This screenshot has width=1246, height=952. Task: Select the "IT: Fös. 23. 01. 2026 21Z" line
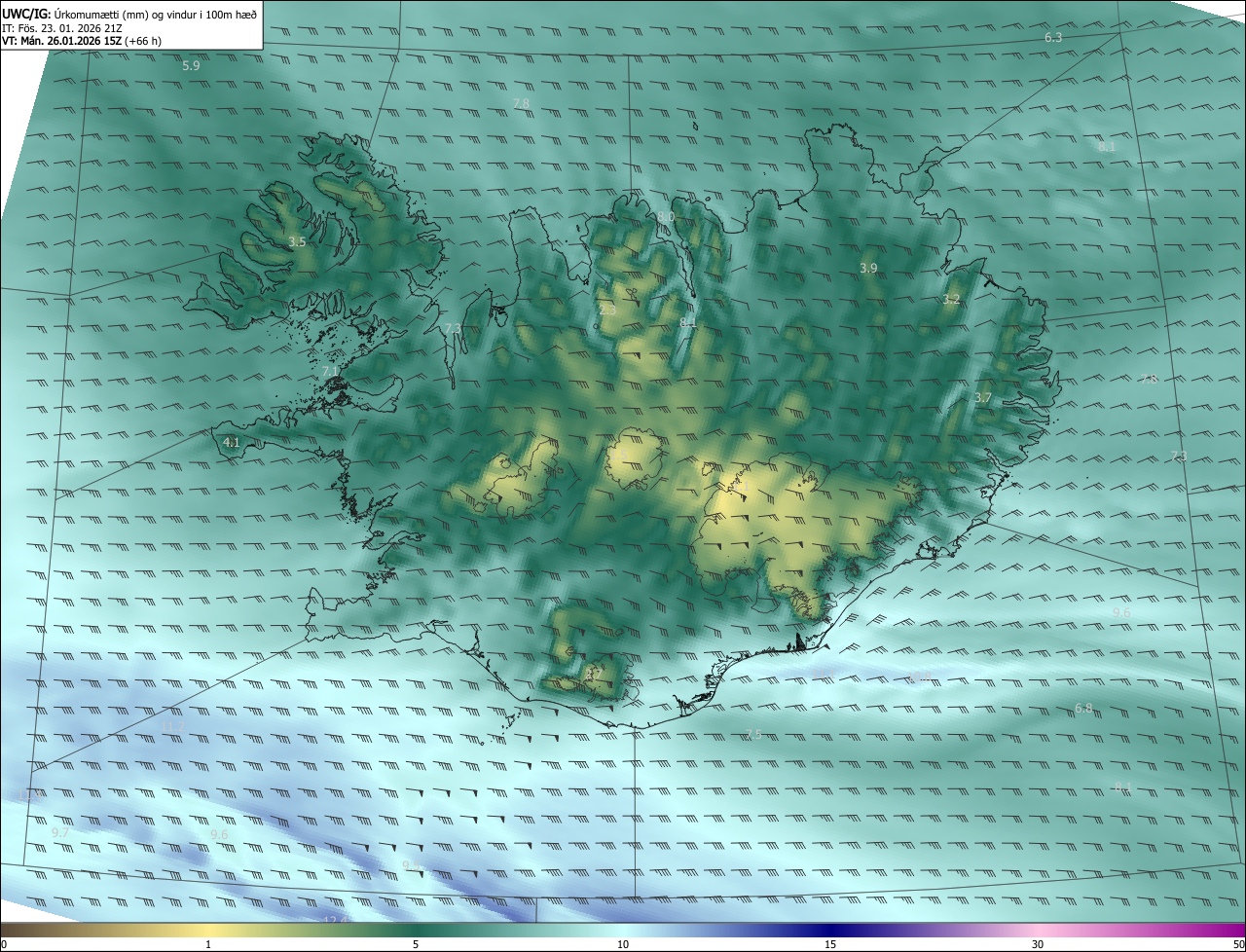(x=62, y=28)
